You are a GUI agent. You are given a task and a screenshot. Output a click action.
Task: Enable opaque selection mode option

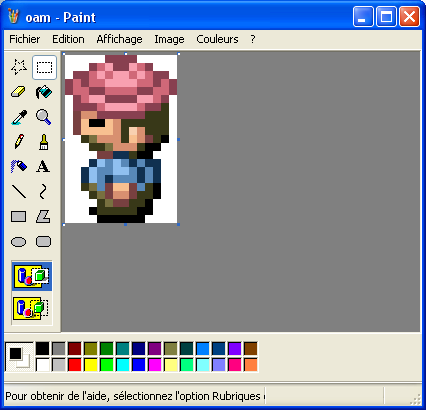(x=32, y=276)
